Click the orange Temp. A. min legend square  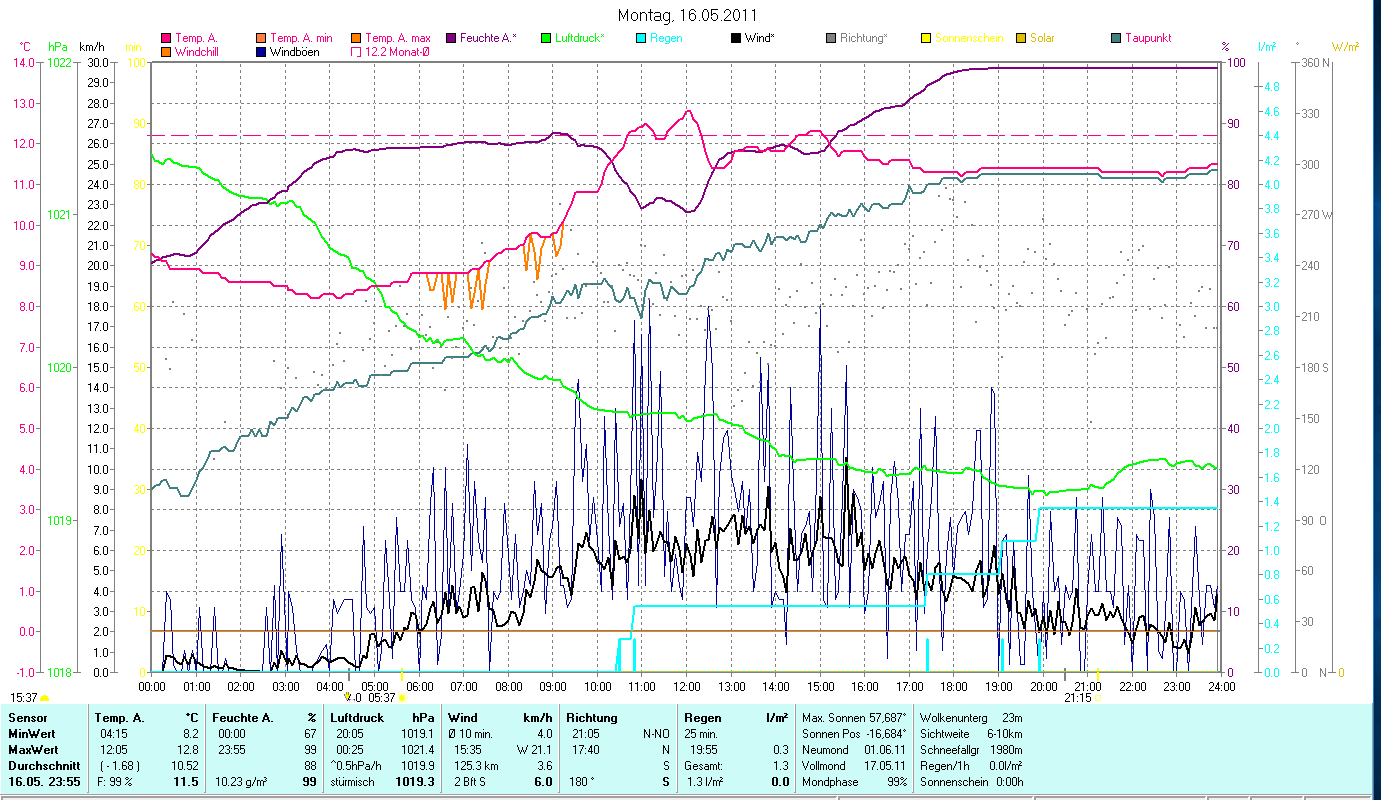coord(260,38)
